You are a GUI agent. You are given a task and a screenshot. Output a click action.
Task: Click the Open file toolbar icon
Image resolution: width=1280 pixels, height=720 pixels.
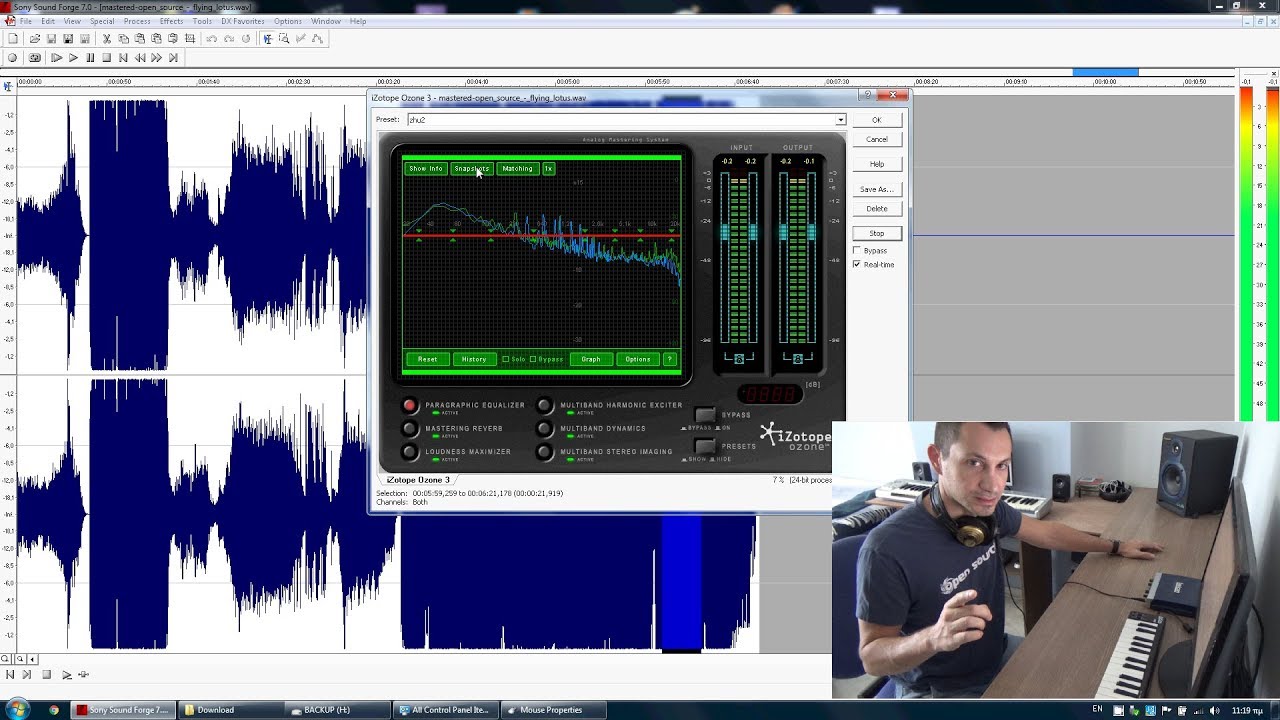(x=34, y=39)
